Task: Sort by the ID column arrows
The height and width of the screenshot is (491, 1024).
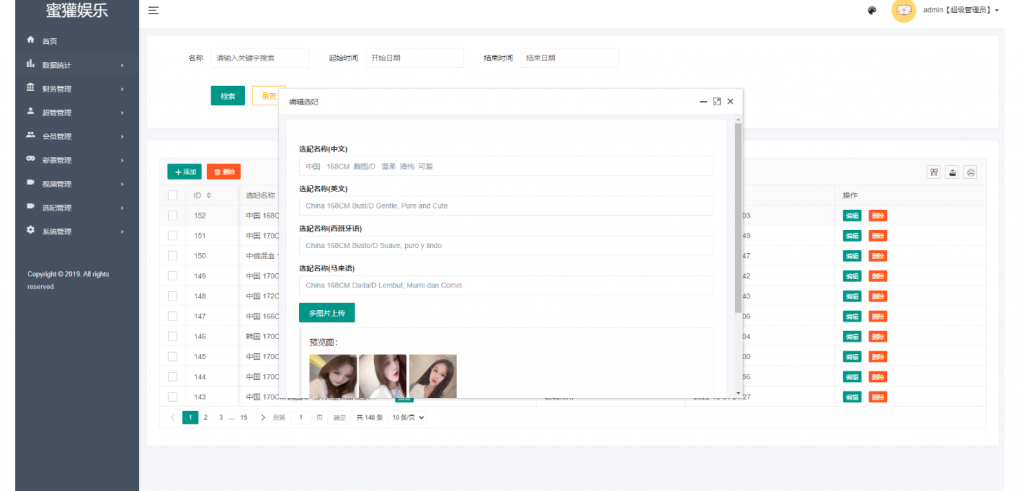Action: click(x=209, y=195)
